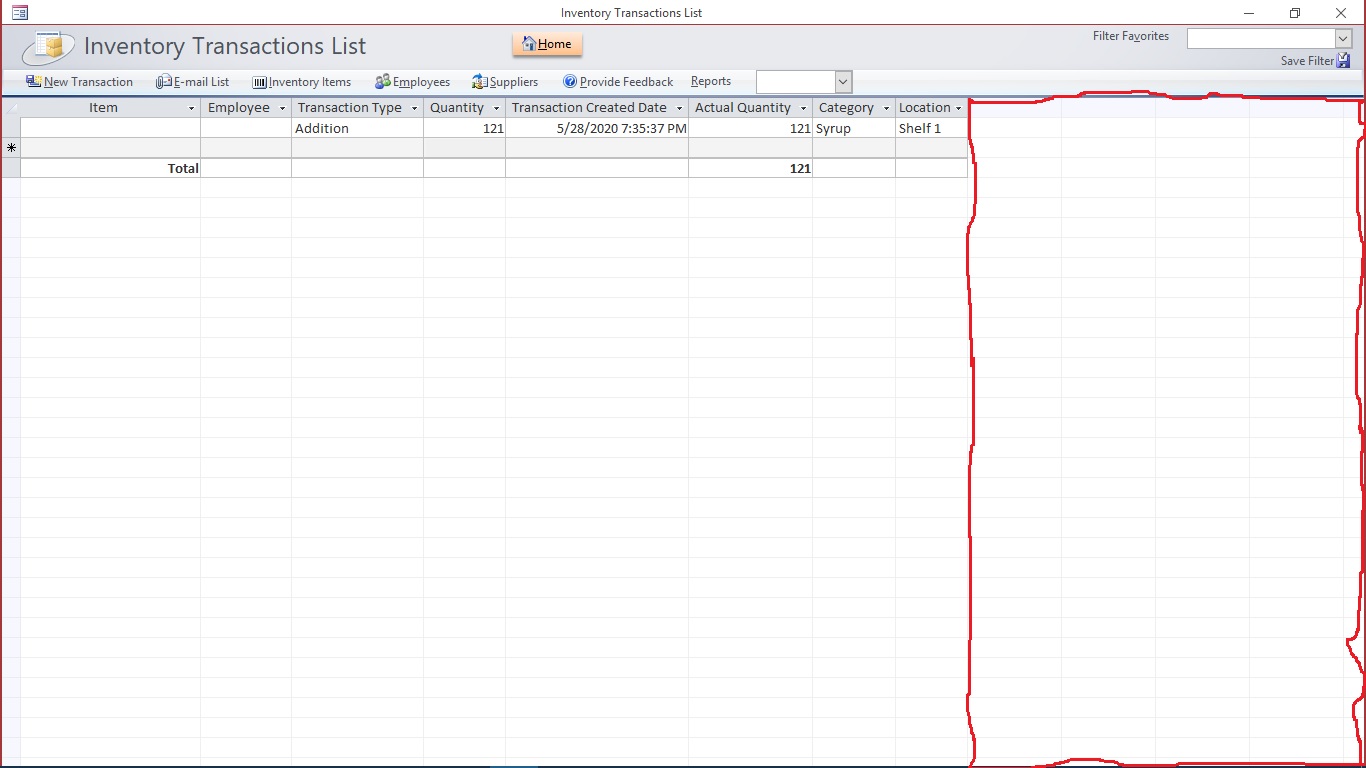The image size is (1366, 768).
Task: Click the E-mail List paperclip icon
Action: (164, 82)
